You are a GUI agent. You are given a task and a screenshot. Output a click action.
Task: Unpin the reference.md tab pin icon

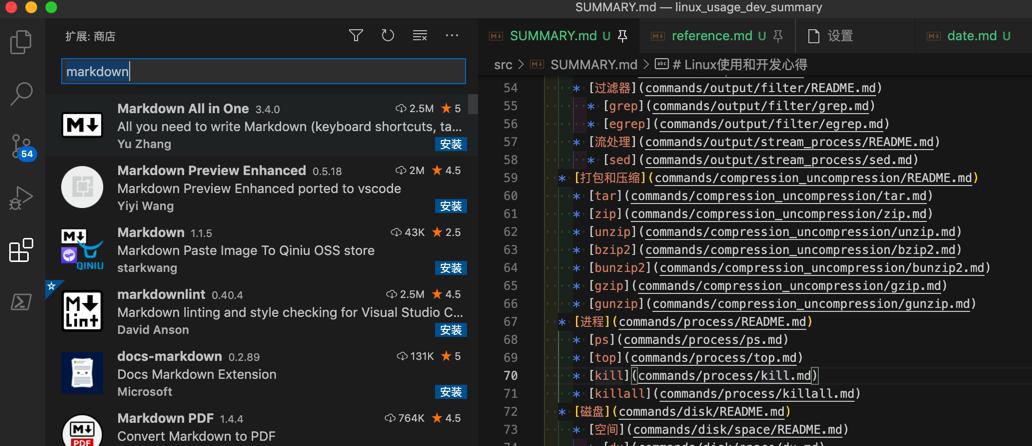click(779, 36)
